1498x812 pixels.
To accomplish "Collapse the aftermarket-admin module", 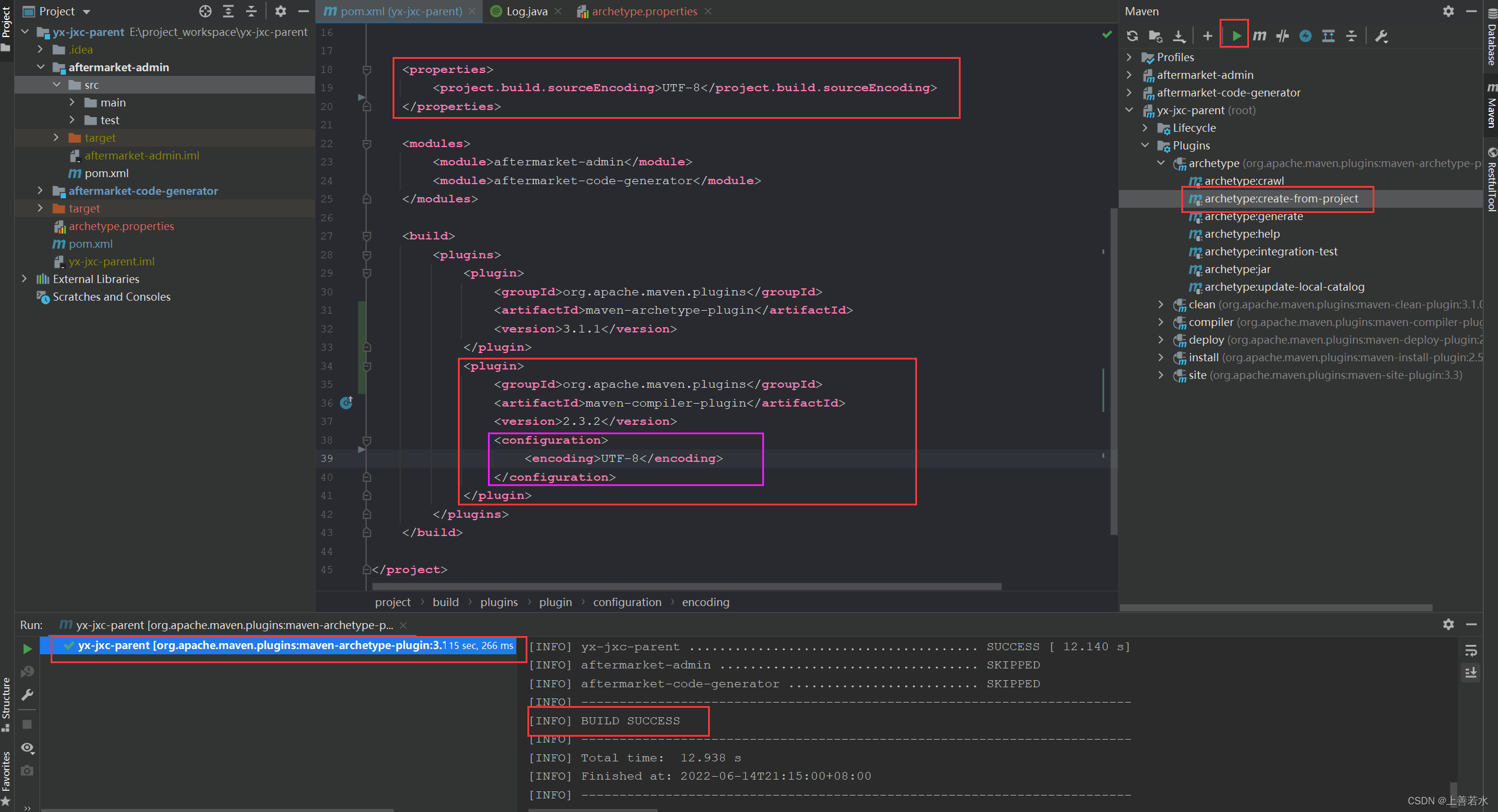I will coord(40,67).
